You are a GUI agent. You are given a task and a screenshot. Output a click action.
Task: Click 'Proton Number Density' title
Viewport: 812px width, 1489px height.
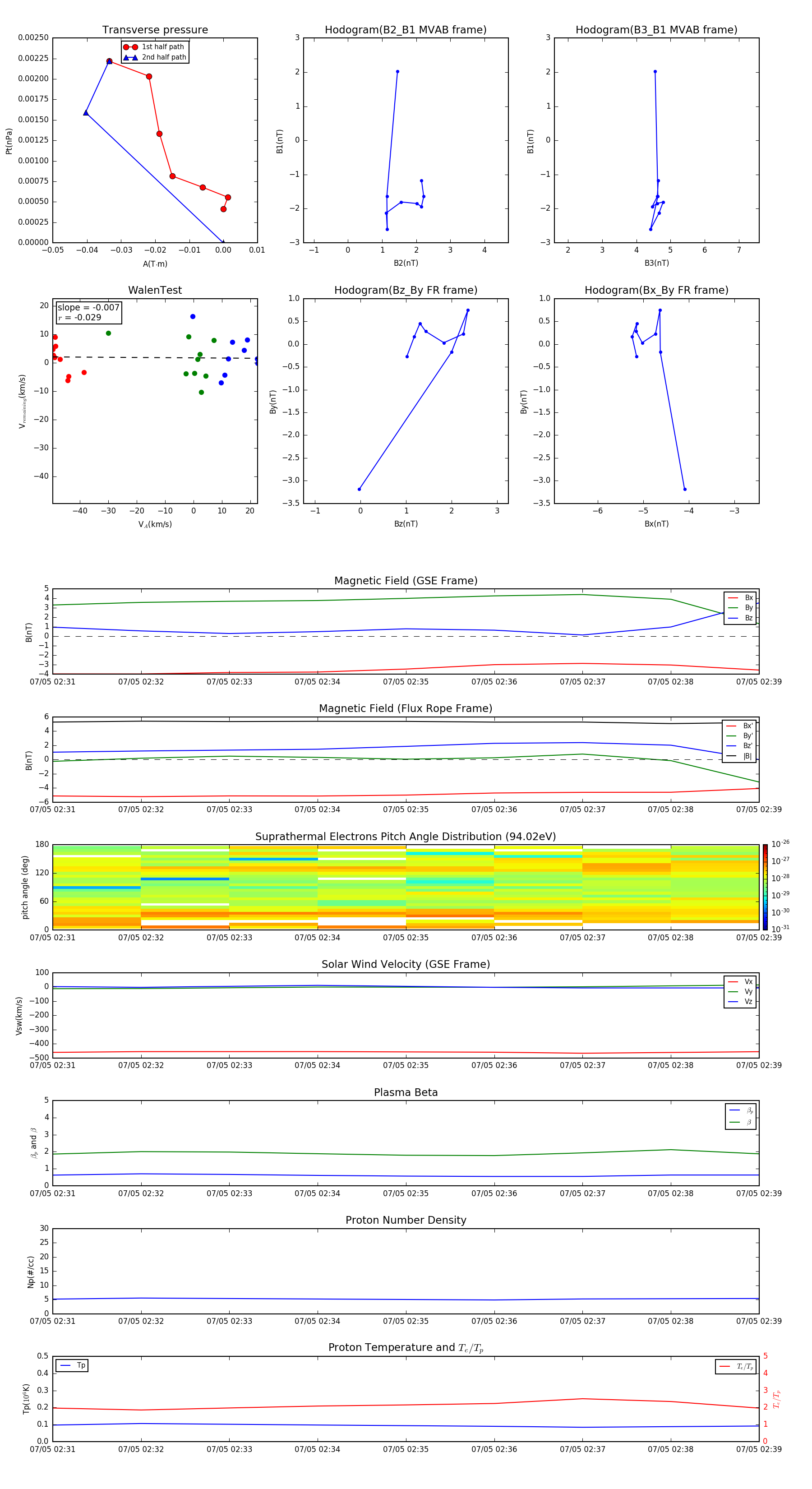pyautogui.click(x=406, y=1220)
